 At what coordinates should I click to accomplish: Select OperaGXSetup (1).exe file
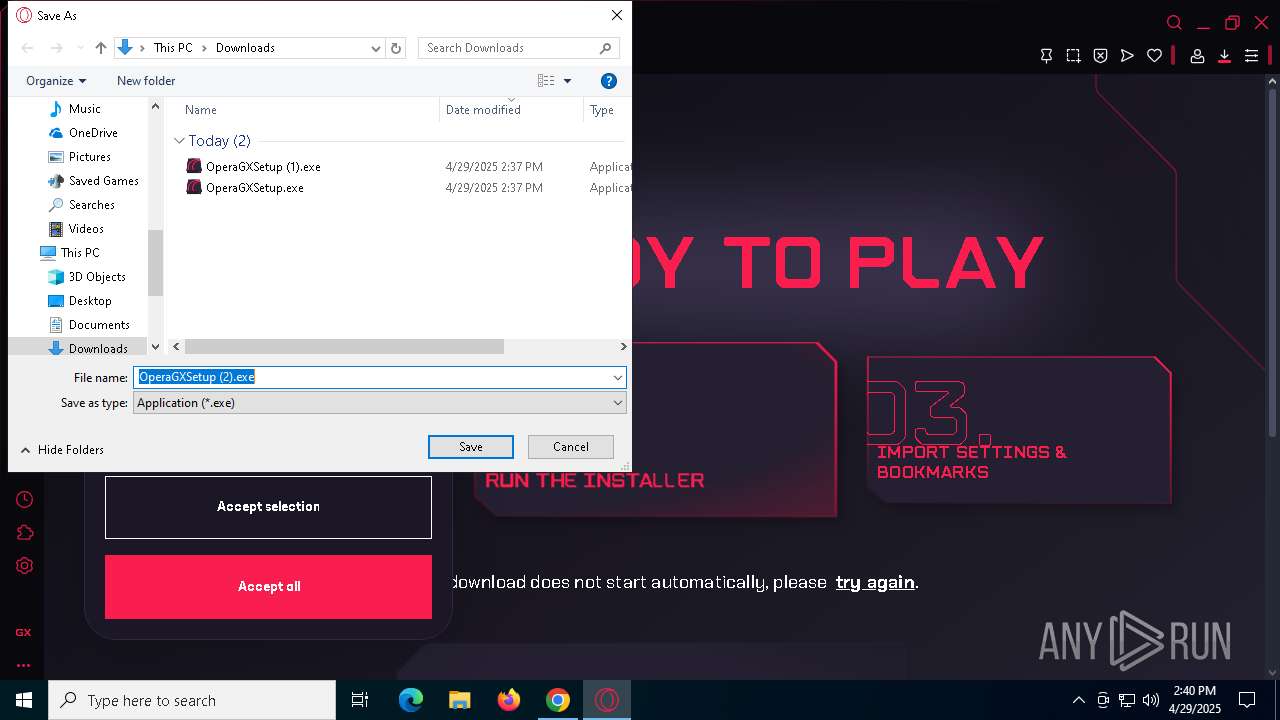click(x=263, y=167)
